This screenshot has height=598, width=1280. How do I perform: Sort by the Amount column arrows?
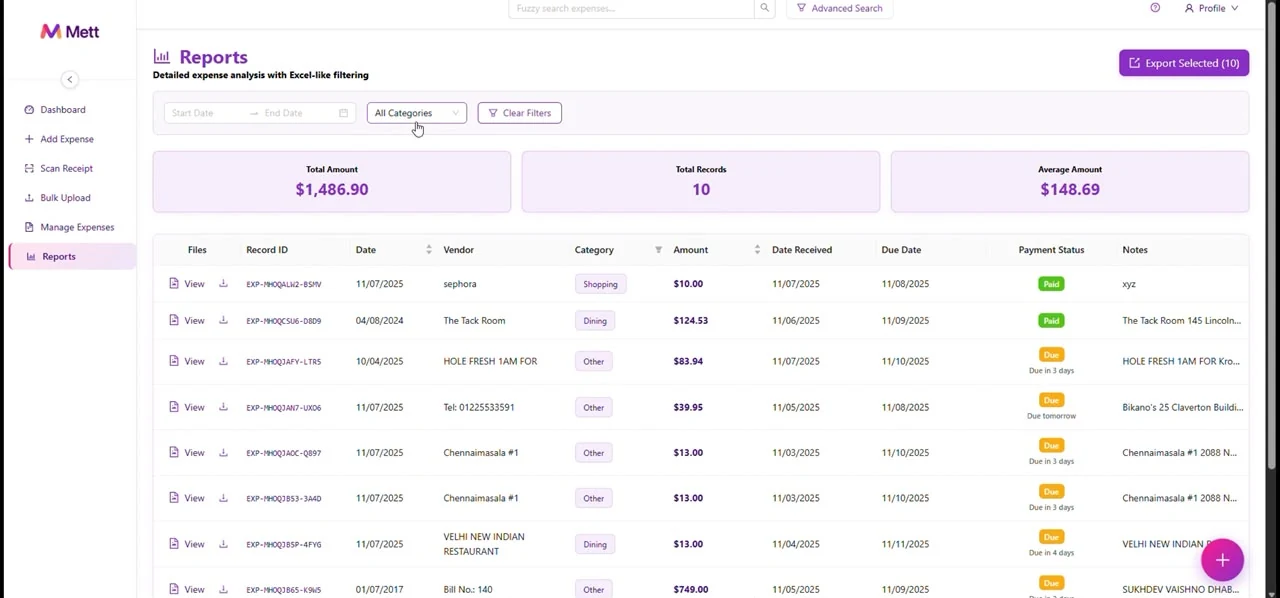[757, 250]
